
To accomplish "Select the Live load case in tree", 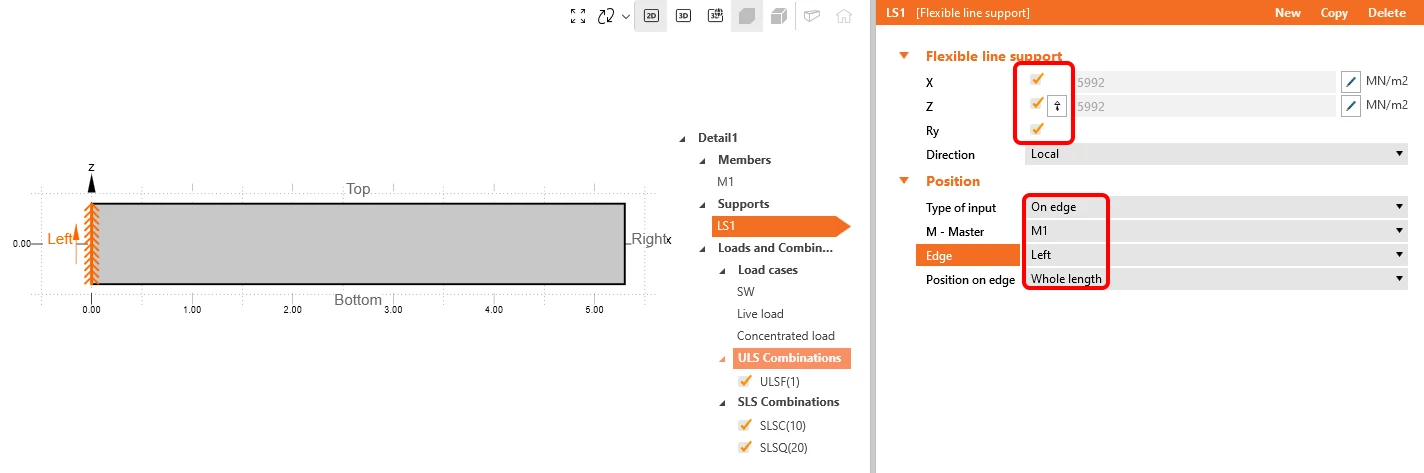I will tap(760, 314).
